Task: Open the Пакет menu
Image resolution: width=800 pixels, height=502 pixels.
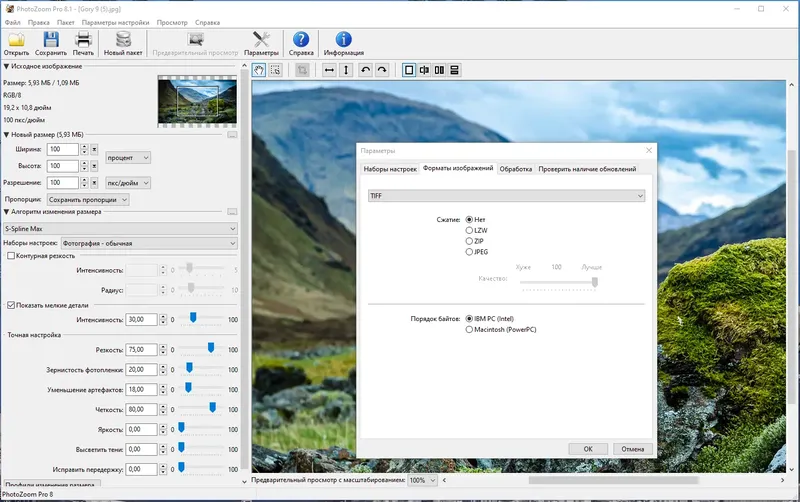Action: (x=66, y=21)
